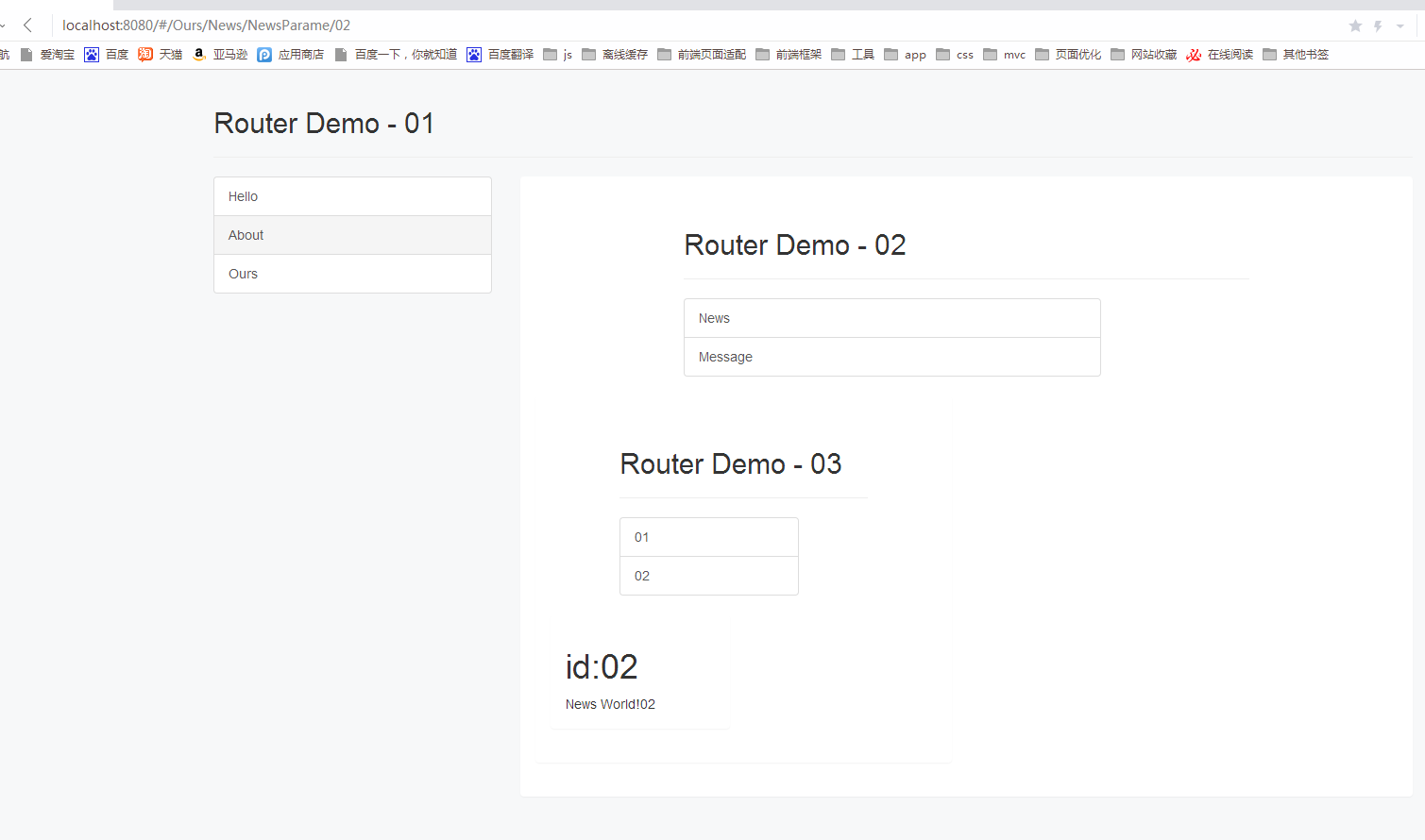Image resolution: width=1425 pixels, height=840 pixels.
Task: Open News in Router Demo 02 list
Action: pos(892,318)
